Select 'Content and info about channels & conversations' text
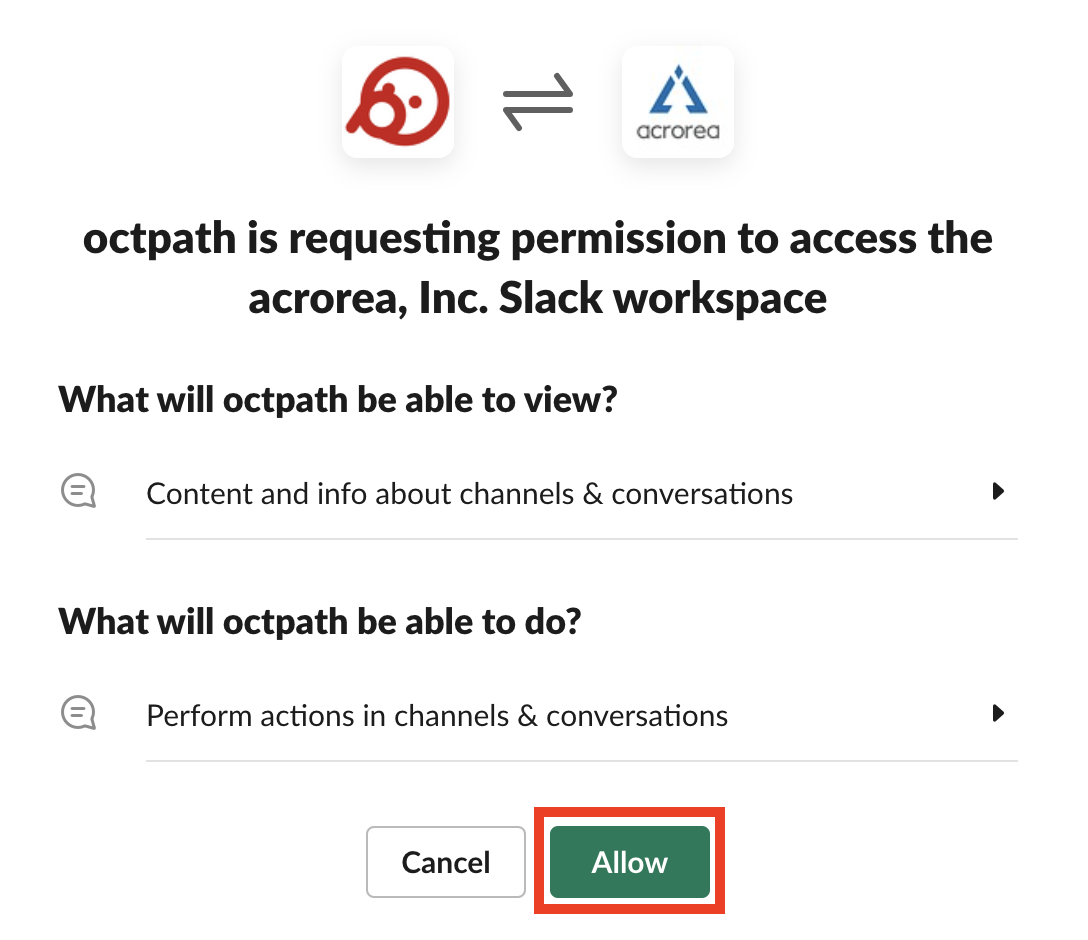The height and width of the screenshot is (940, 1088). click(x=470, y=494)
